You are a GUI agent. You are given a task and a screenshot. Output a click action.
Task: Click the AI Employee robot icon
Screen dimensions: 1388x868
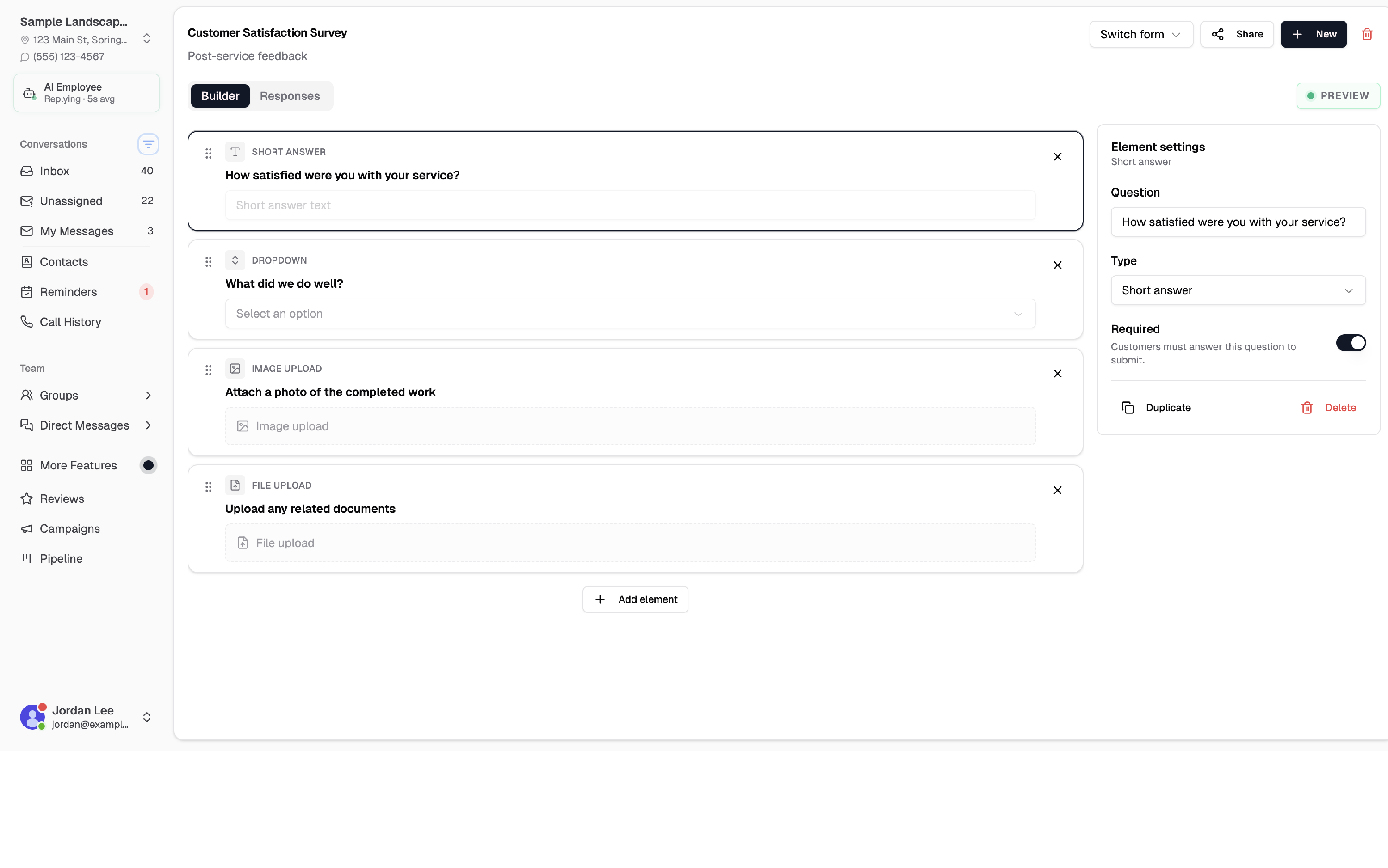point(29,93)
